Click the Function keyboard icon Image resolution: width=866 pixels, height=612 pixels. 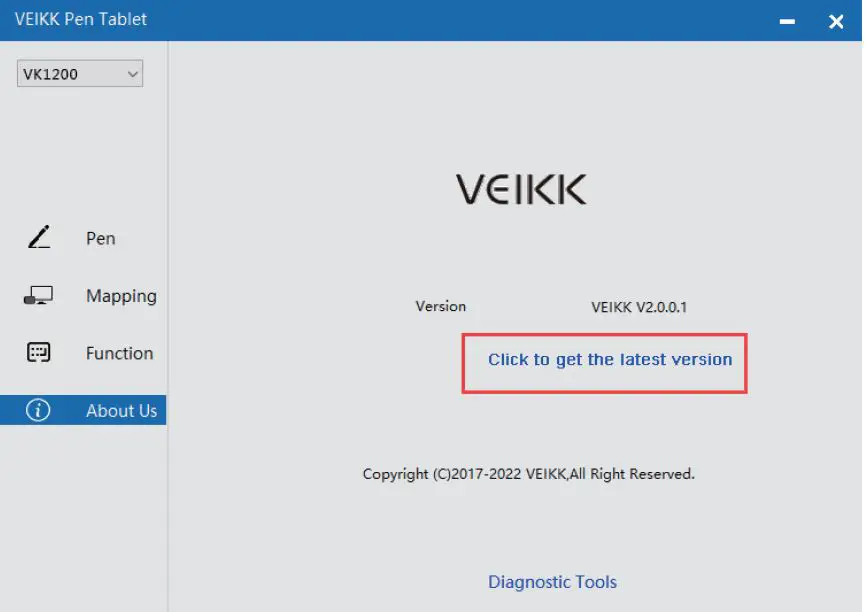point(37,352)
